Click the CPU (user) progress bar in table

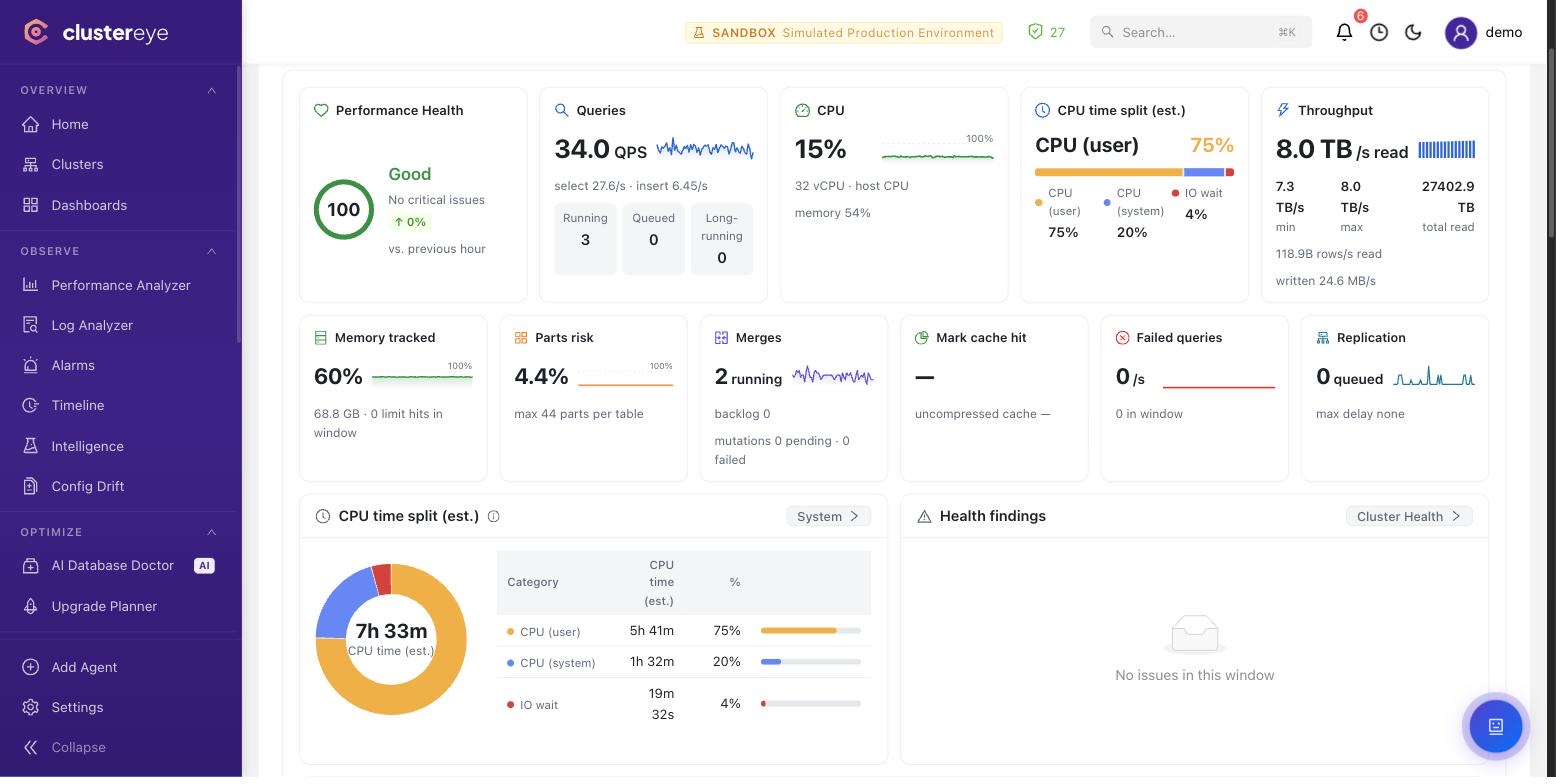click(811, 631)
